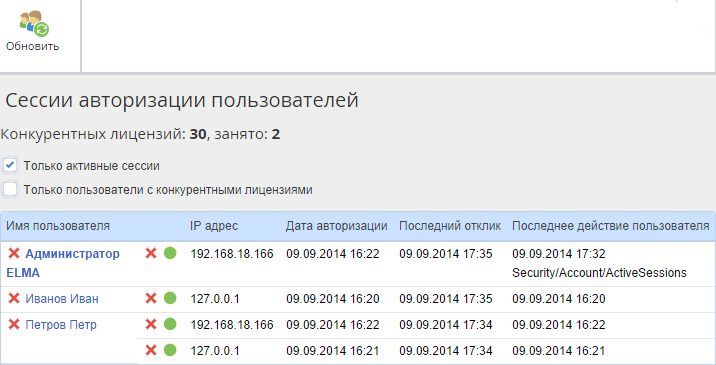Click Имя пользователя column header

(58, 226)
